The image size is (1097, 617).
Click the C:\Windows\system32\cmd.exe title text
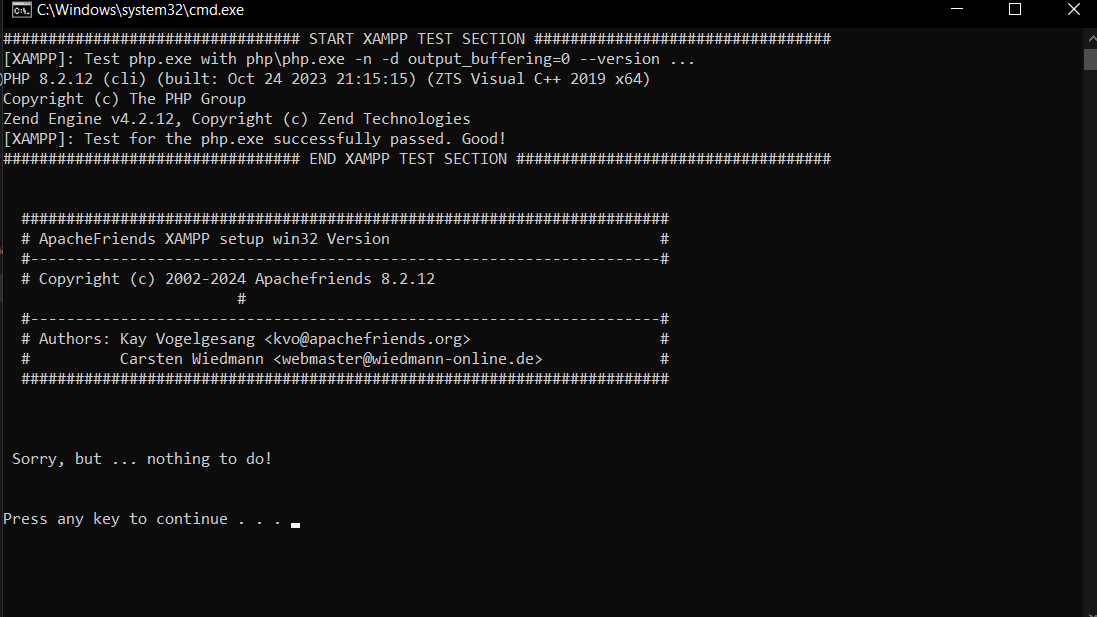coord(141,10)
